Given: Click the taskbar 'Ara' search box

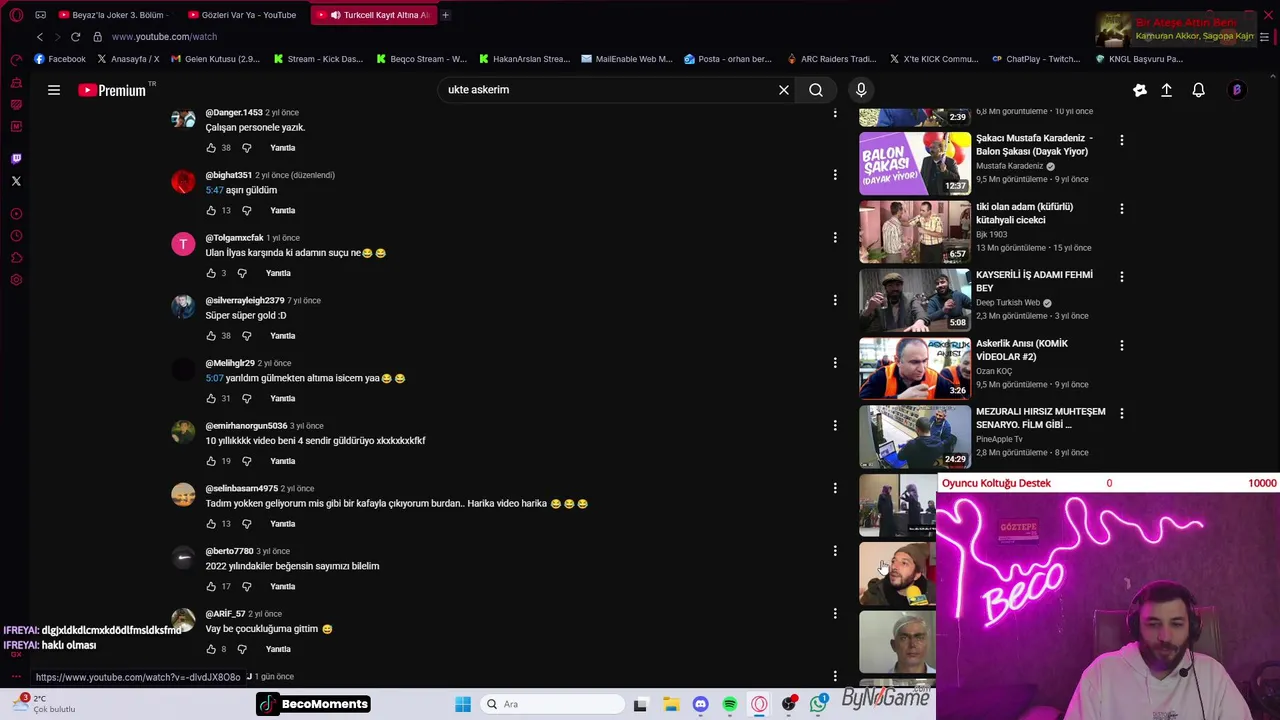Looking at the screenshot, I should coord(552,704).
